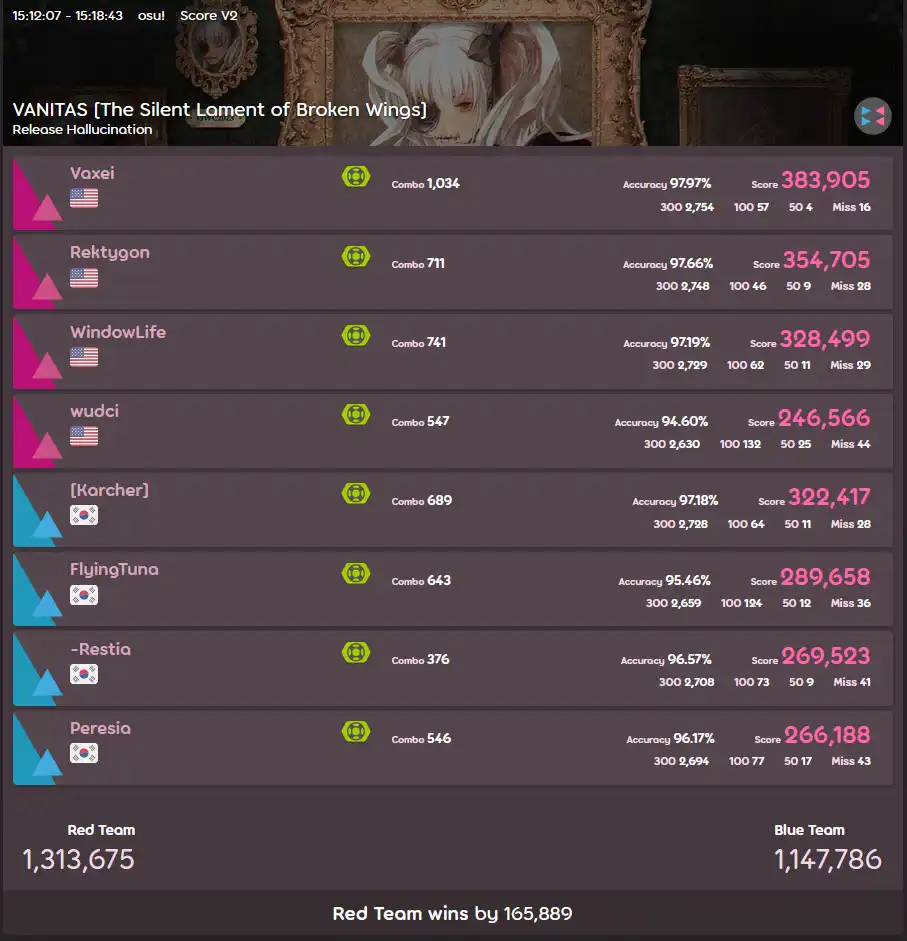Click the mod icon in wudci's row

click(x=356, y=414)
